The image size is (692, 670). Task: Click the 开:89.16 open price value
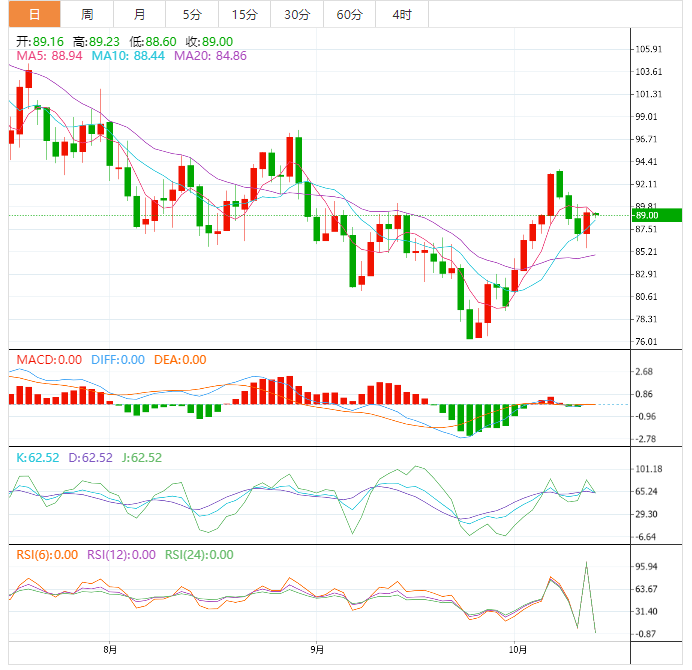(40, 42)
